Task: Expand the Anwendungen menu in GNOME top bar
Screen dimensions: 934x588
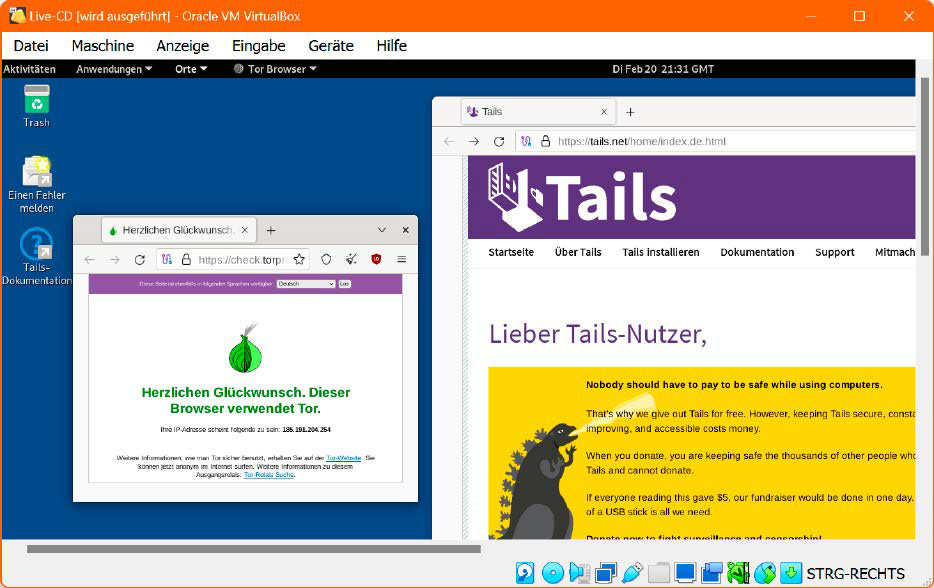Action: point(114,69)
